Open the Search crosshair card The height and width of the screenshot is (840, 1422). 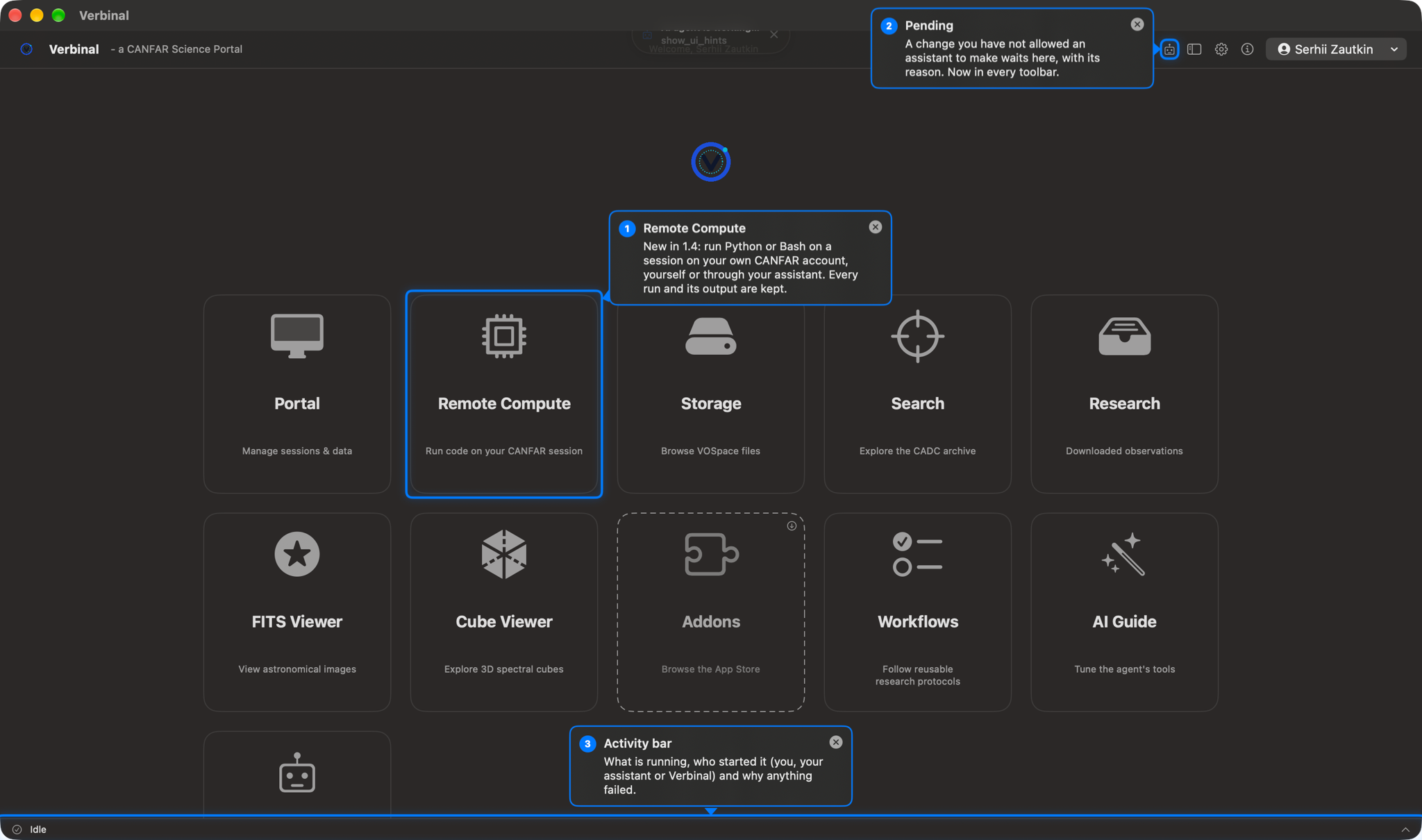pos(918,394)
